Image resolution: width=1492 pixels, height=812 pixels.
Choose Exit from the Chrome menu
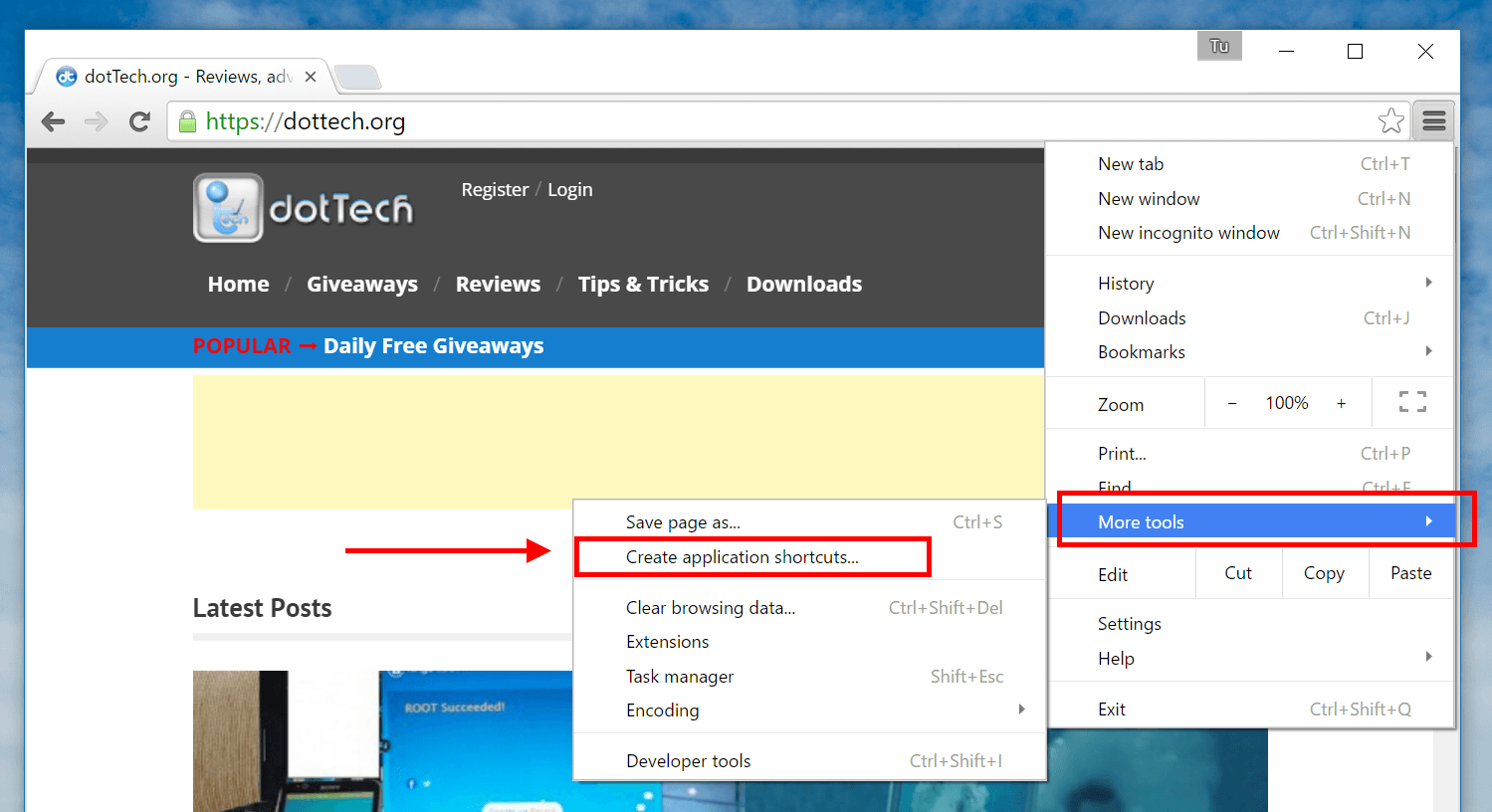1250,710
